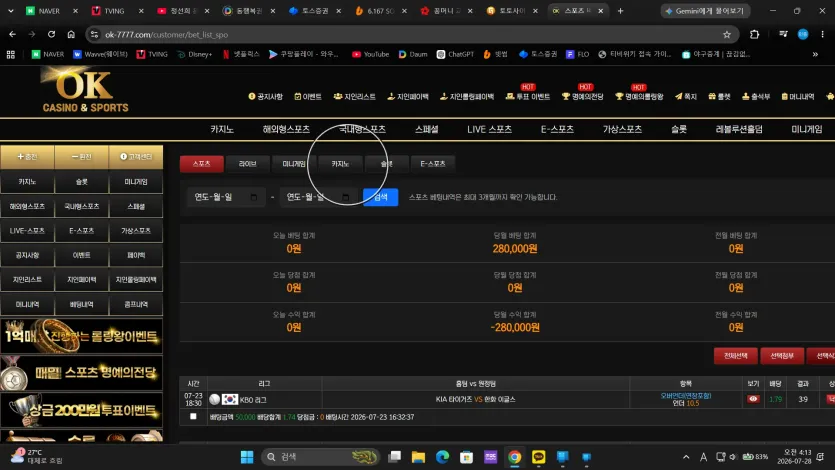Click the red 전체선택 button

click(735, 356)
